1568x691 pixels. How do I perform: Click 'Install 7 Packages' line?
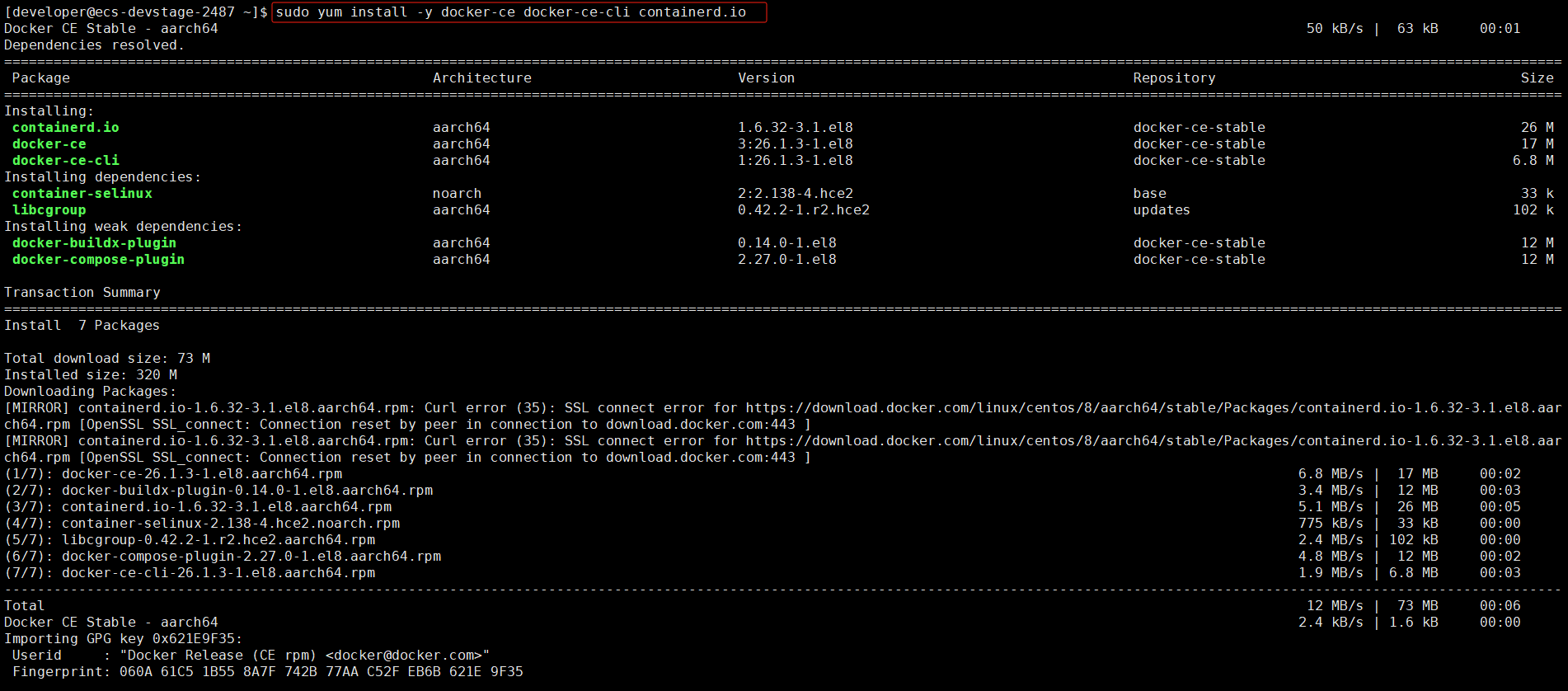[82, 326]
